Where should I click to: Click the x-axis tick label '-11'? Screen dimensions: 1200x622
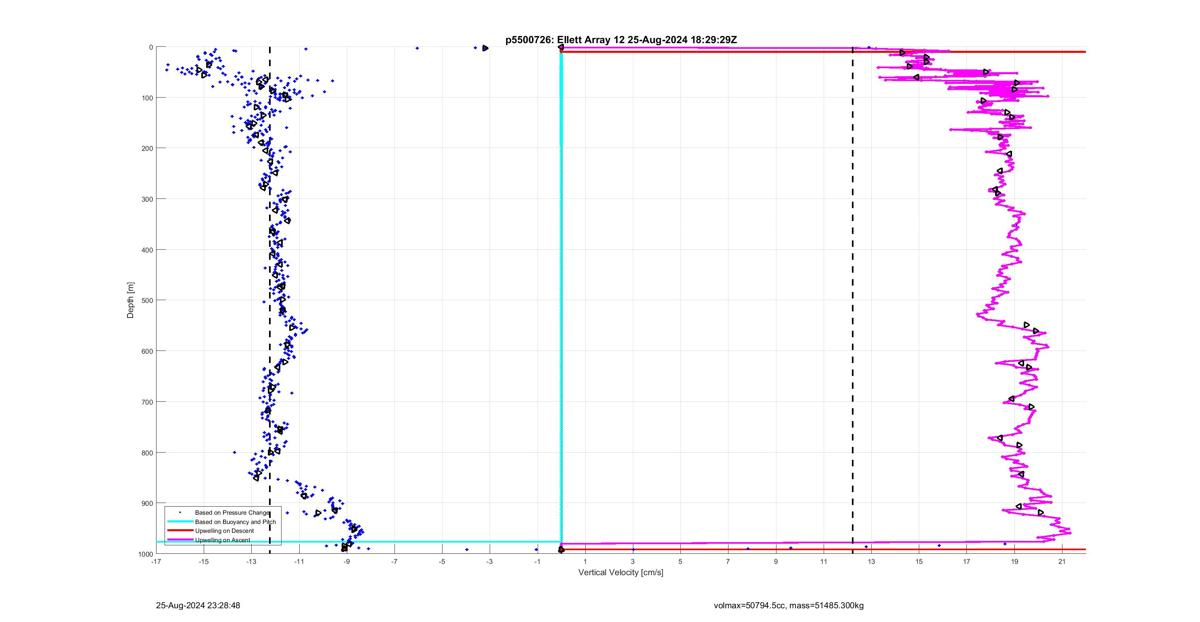click(x=299, y=562)
